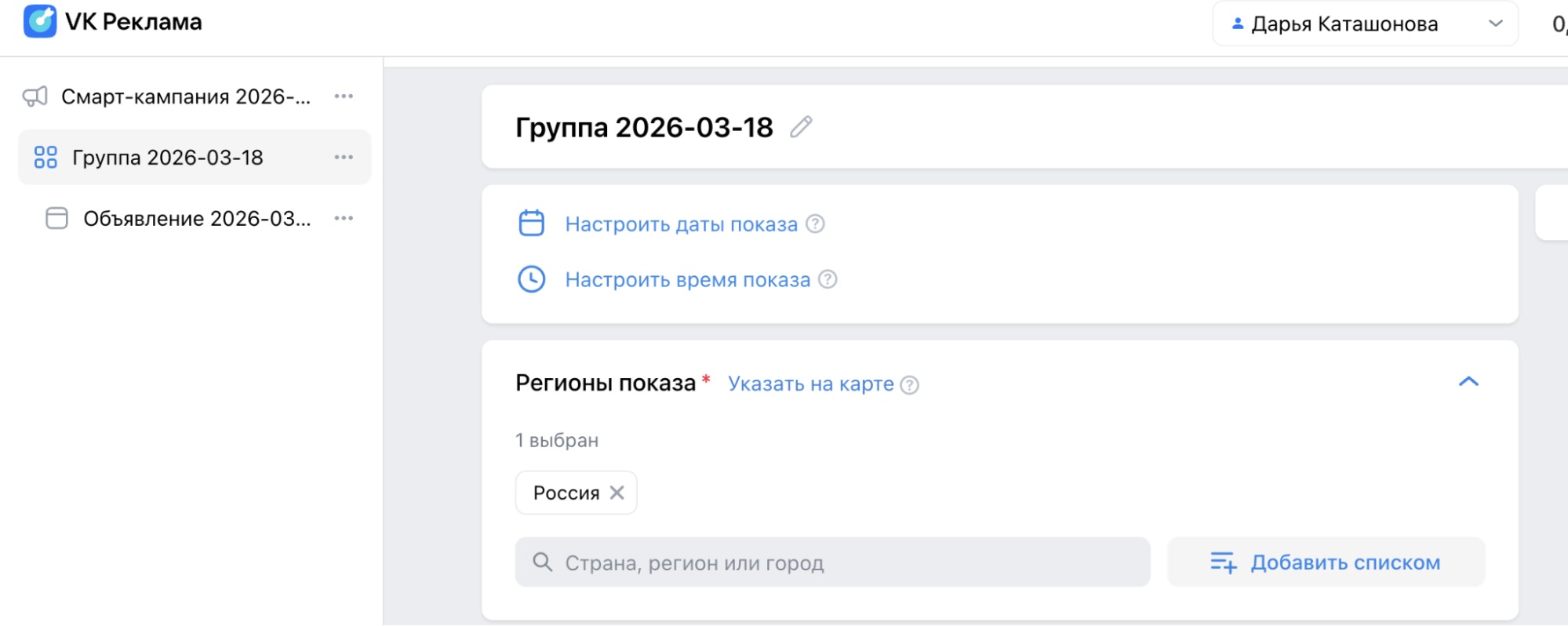1568x626 pixels.
Task: Click the user icon before Дарья Каташонова
Action: click(1238, 23)
